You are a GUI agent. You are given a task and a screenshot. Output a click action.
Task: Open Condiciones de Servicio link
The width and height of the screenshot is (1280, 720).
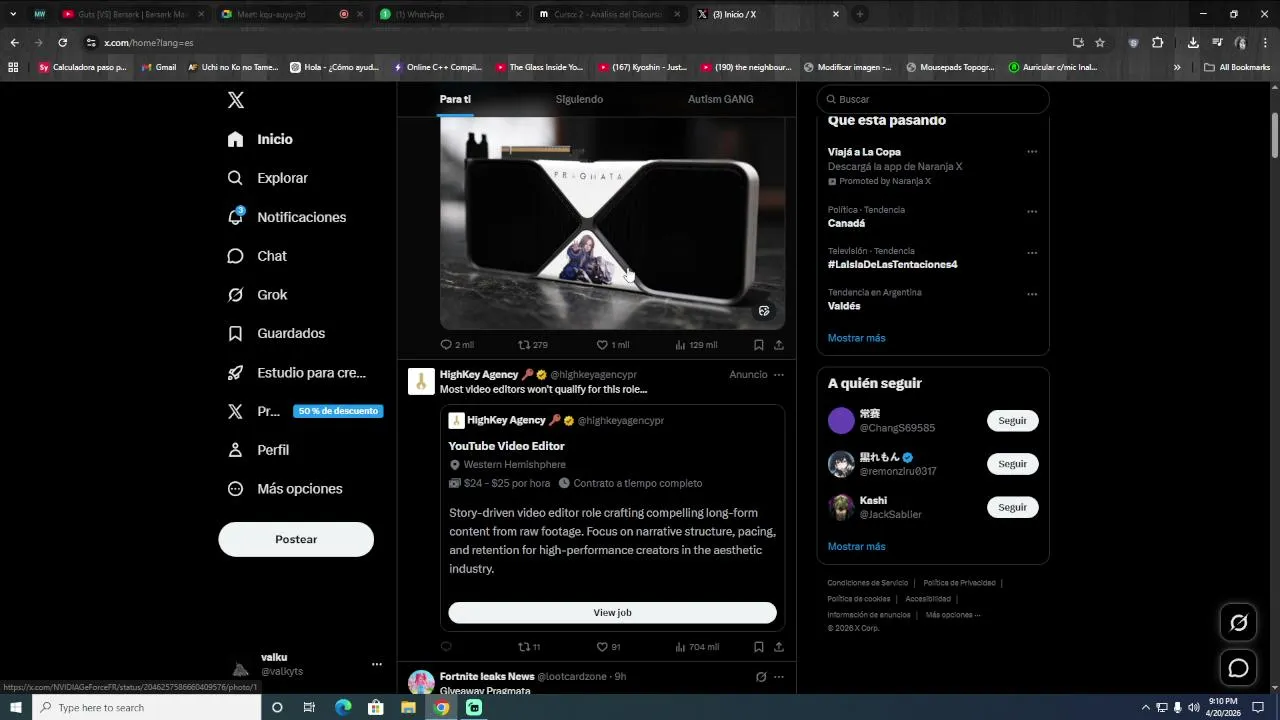coord(868,583)
